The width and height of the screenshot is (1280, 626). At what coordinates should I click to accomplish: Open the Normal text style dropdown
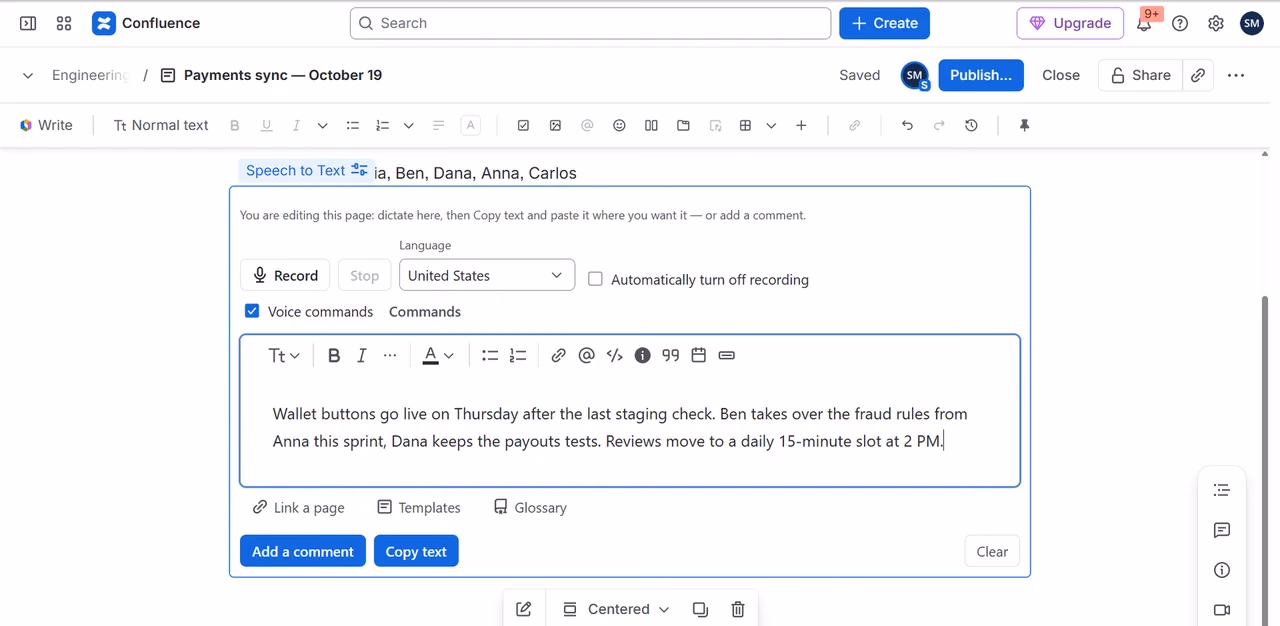(x=160, y=125)
